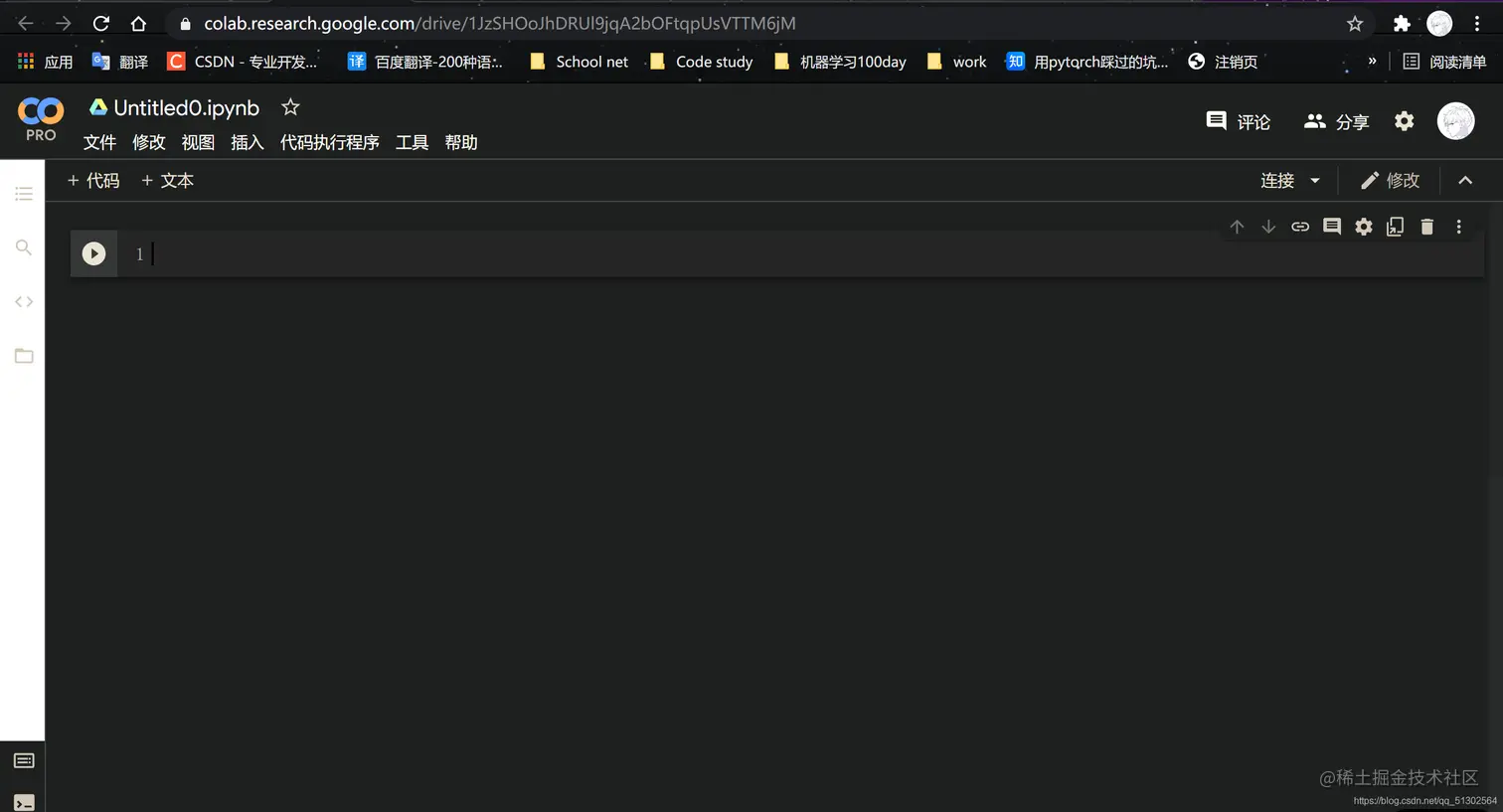Open 应用 apps bookmark
The width and height of the screenshot is (1503, 812).
[x=45, y=62]
